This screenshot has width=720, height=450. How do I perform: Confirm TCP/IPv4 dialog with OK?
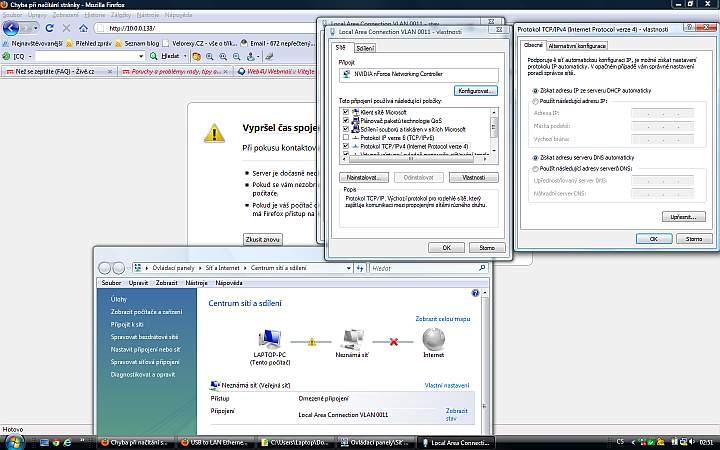(654, 239)
